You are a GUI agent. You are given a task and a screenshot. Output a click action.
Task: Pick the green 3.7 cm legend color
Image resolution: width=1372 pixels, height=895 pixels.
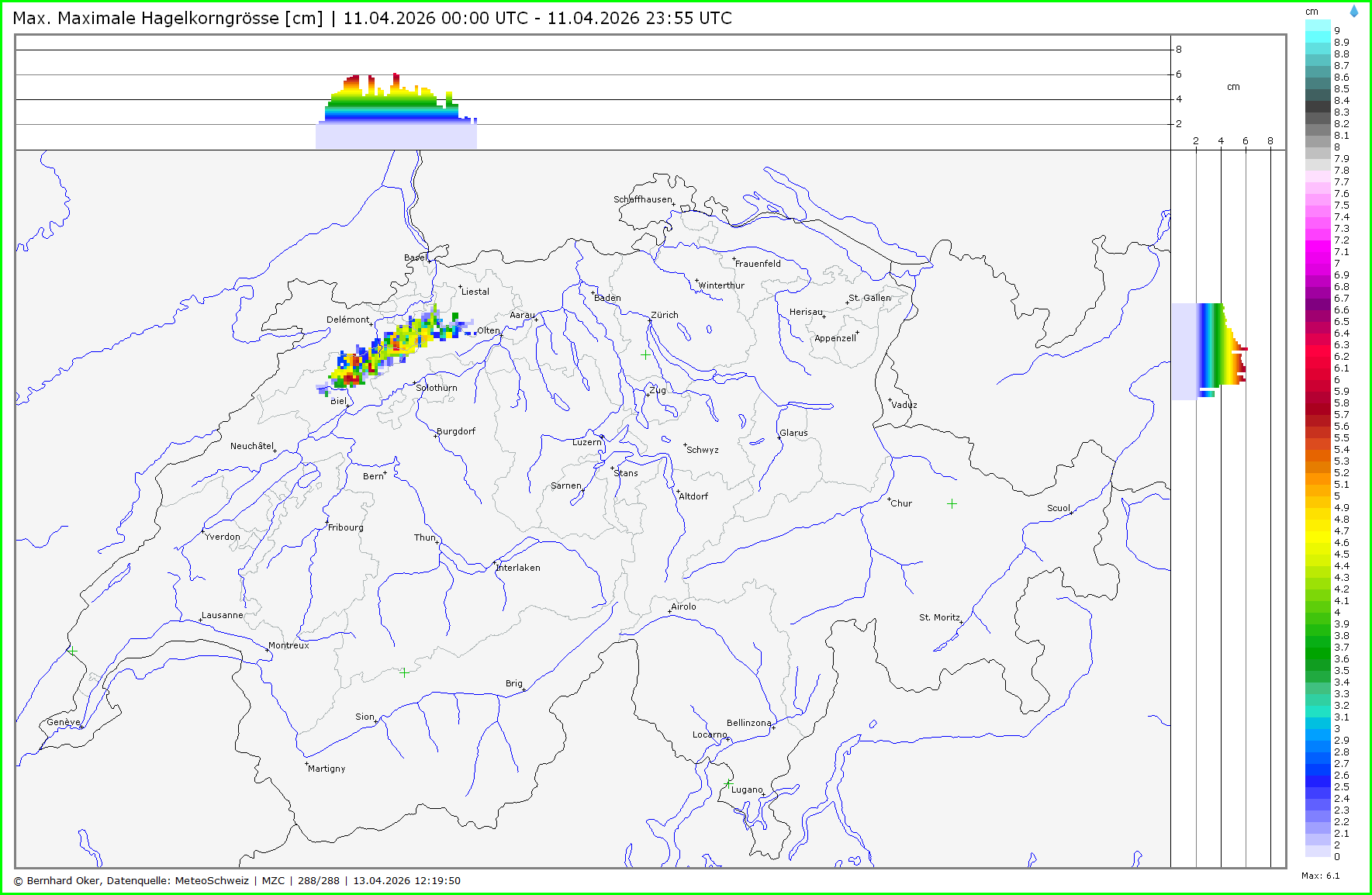[x=1318, y=648]
